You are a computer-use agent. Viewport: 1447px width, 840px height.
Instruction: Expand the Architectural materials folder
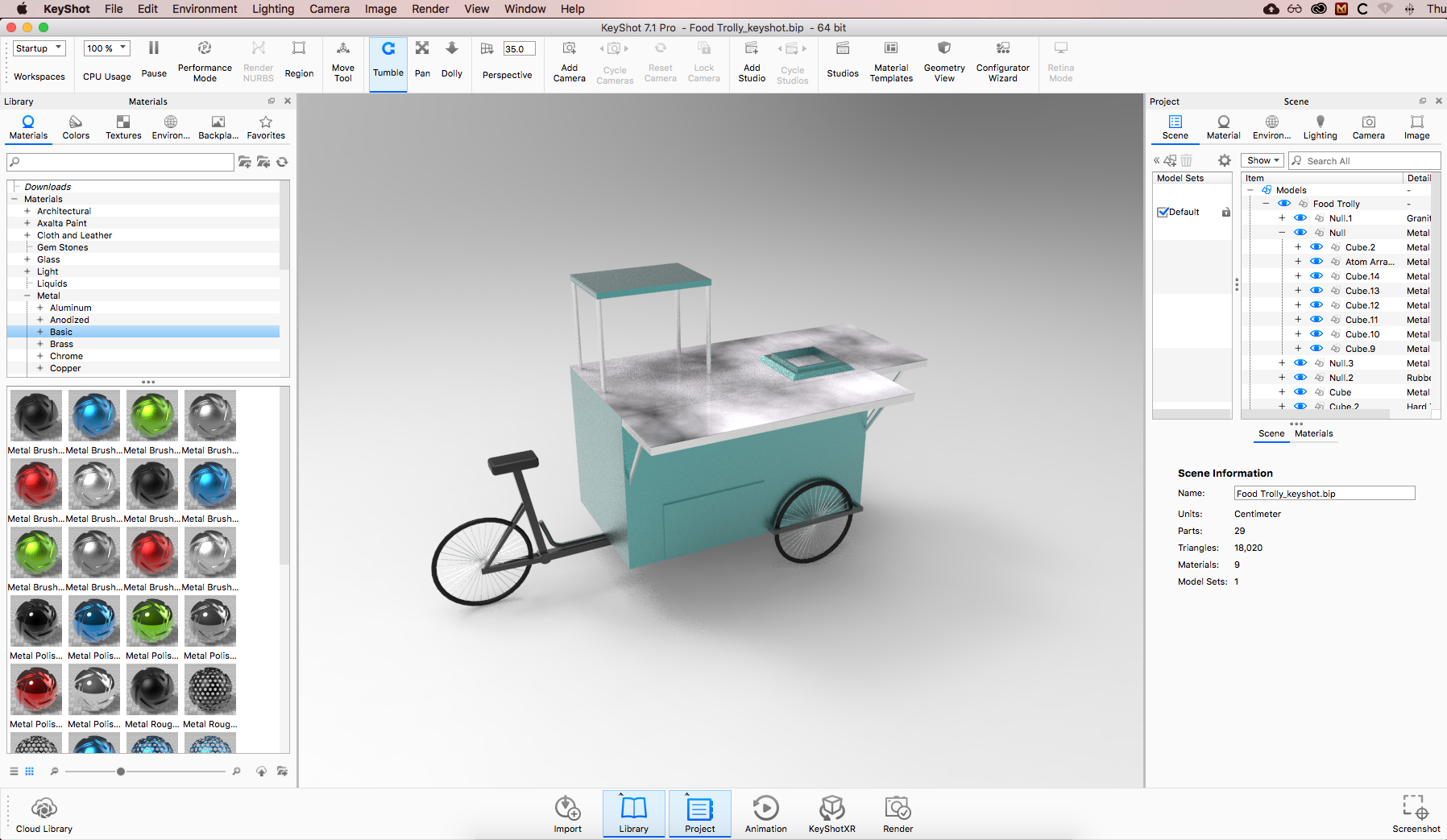coord(27,211)
